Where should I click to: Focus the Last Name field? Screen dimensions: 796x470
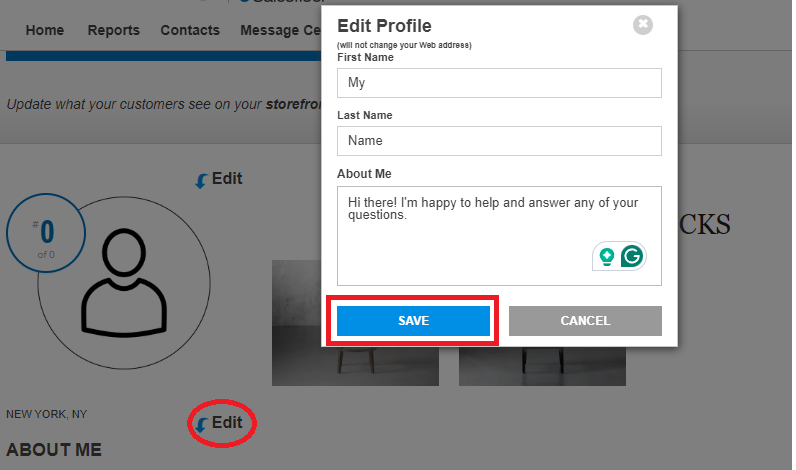pyautogui.click(x=499, y=141)
